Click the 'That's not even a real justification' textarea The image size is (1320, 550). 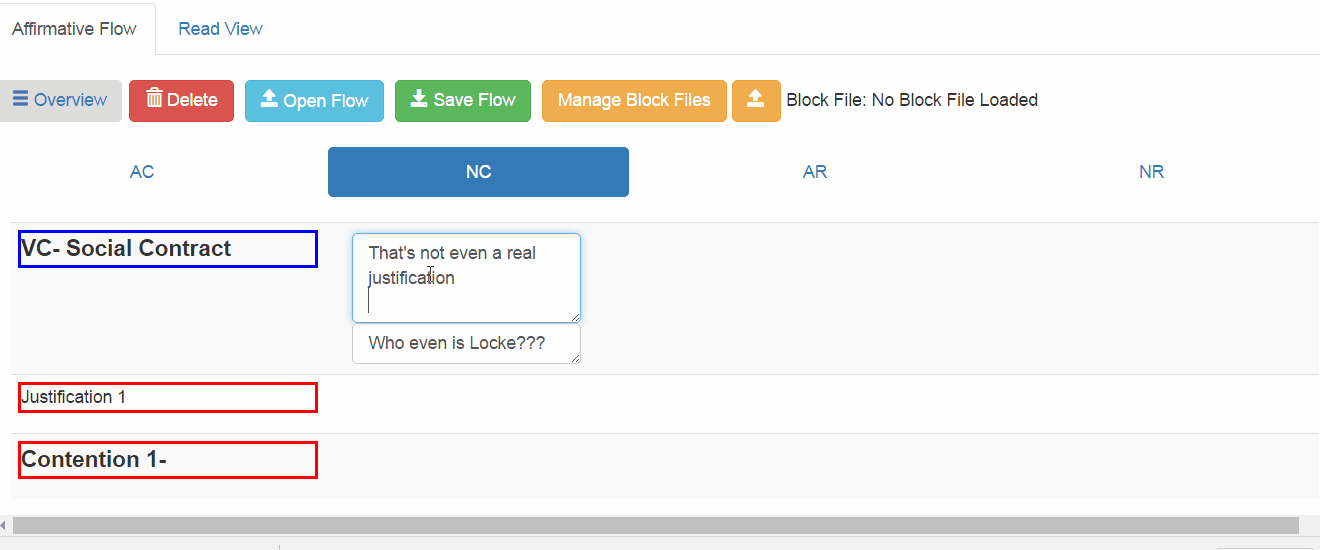pos(466,278)
